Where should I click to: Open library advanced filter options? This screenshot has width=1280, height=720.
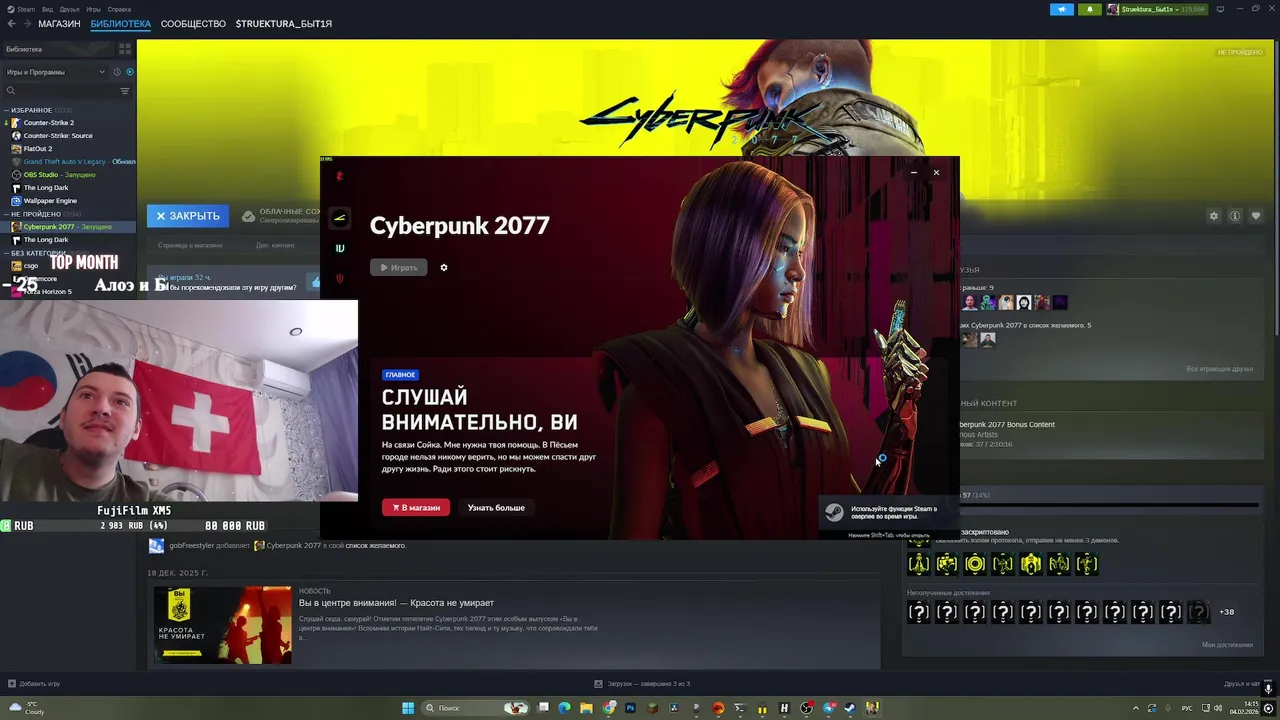coord(125,91)
